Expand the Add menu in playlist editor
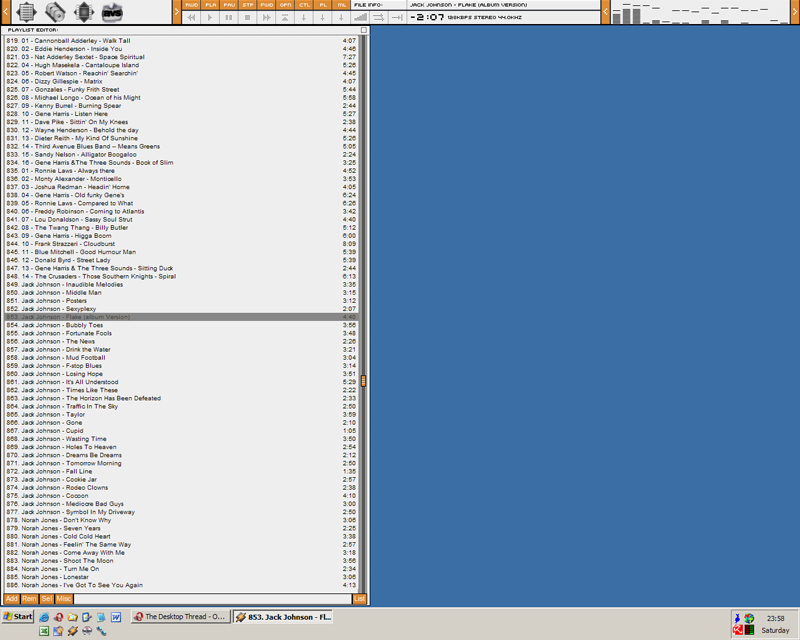This screenshot has width=800, height=640. pos(12,599)
